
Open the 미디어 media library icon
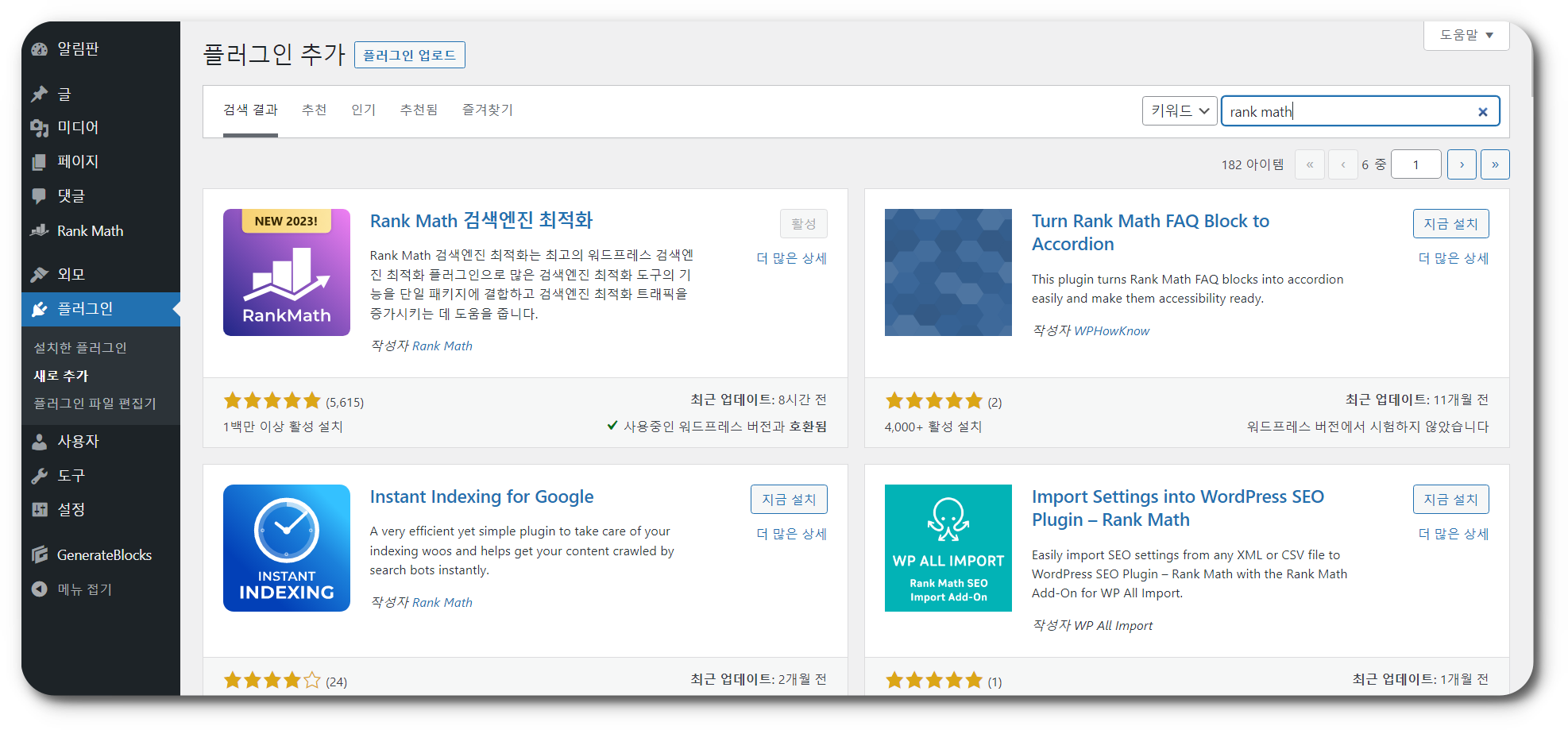coord(40,127)
